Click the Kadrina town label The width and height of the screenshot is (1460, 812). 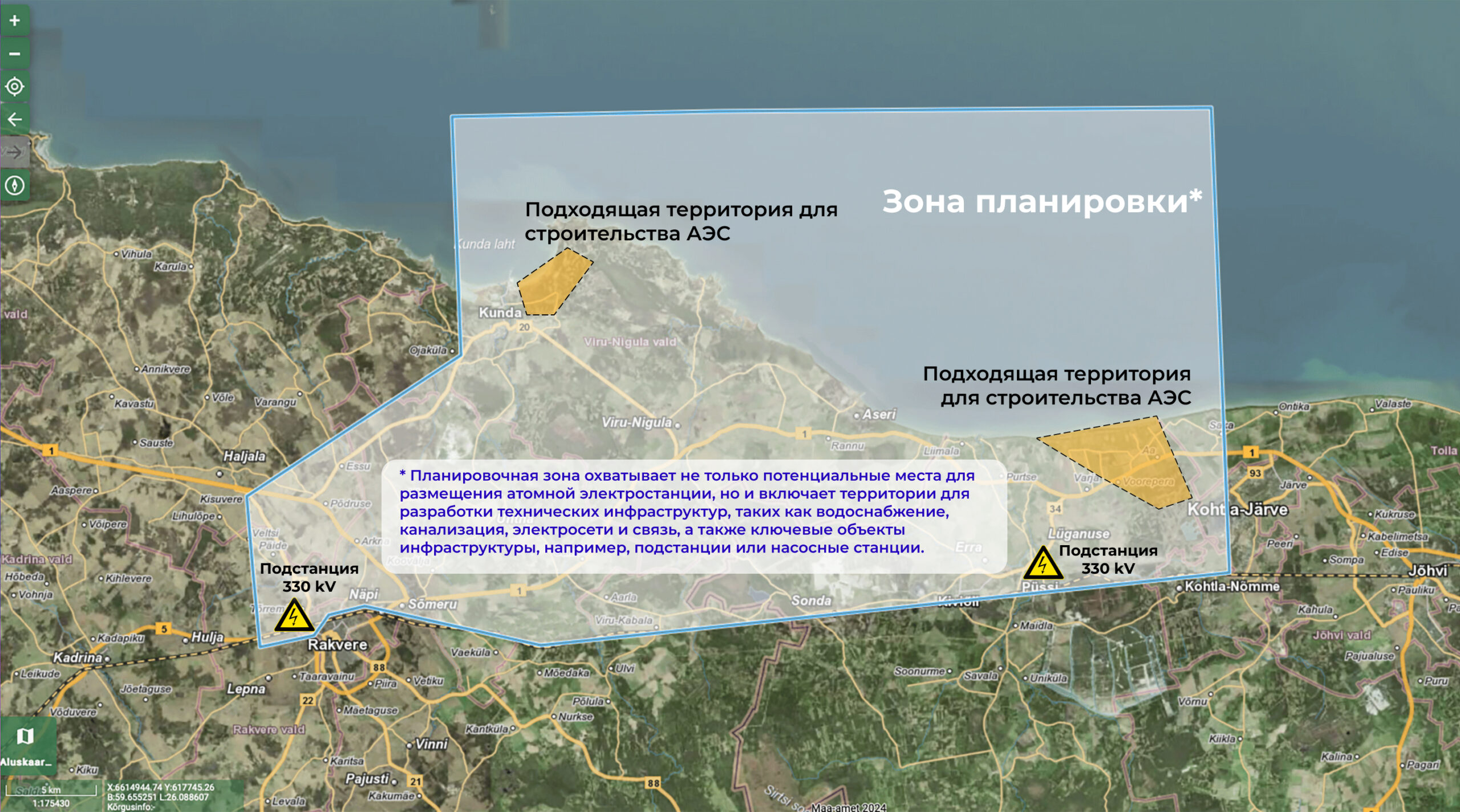[78, 657]
